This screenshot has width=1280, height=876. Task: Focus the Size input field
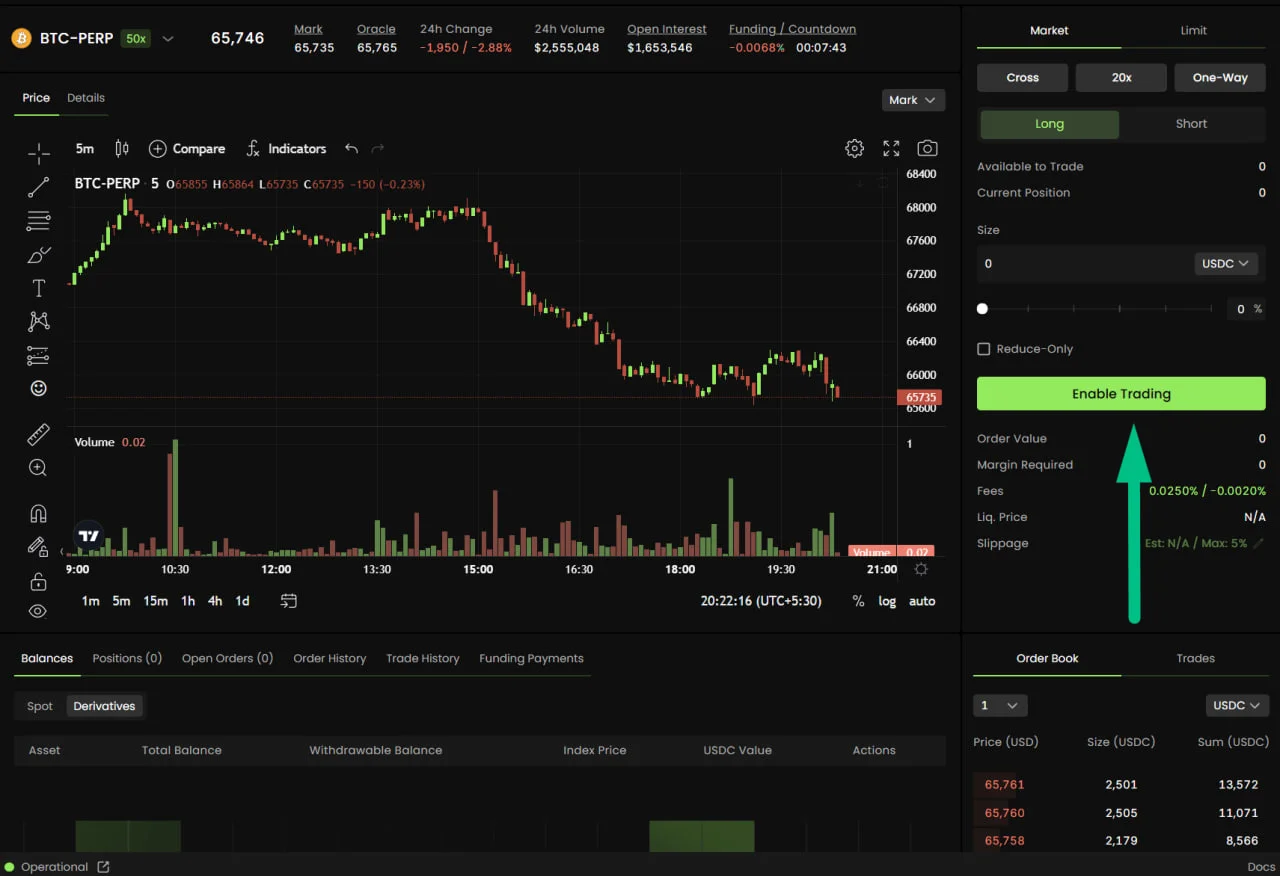click(1083, 263)
